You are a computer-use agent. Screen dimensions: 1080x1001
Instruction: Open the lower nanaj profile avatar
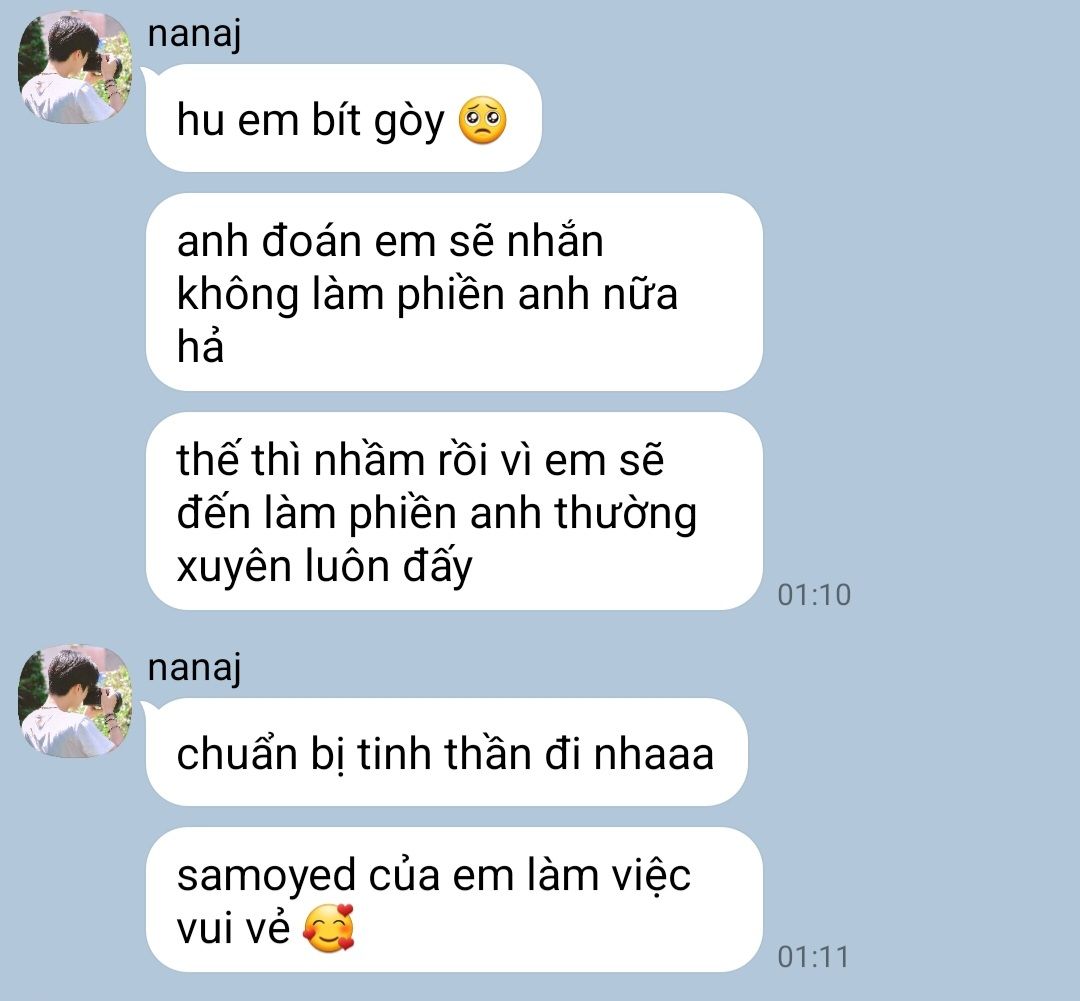(x=75, y=701)
